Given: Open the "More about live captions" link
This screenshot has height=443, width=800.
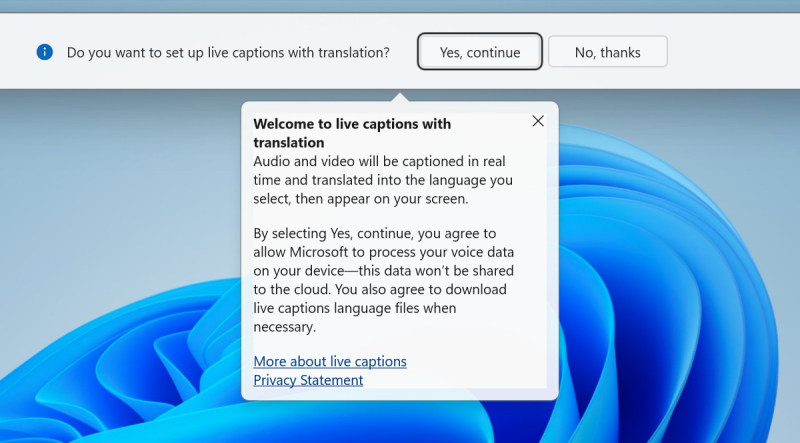Looking at the screenshot, I should pyautogui.click(x=330, y=361).
